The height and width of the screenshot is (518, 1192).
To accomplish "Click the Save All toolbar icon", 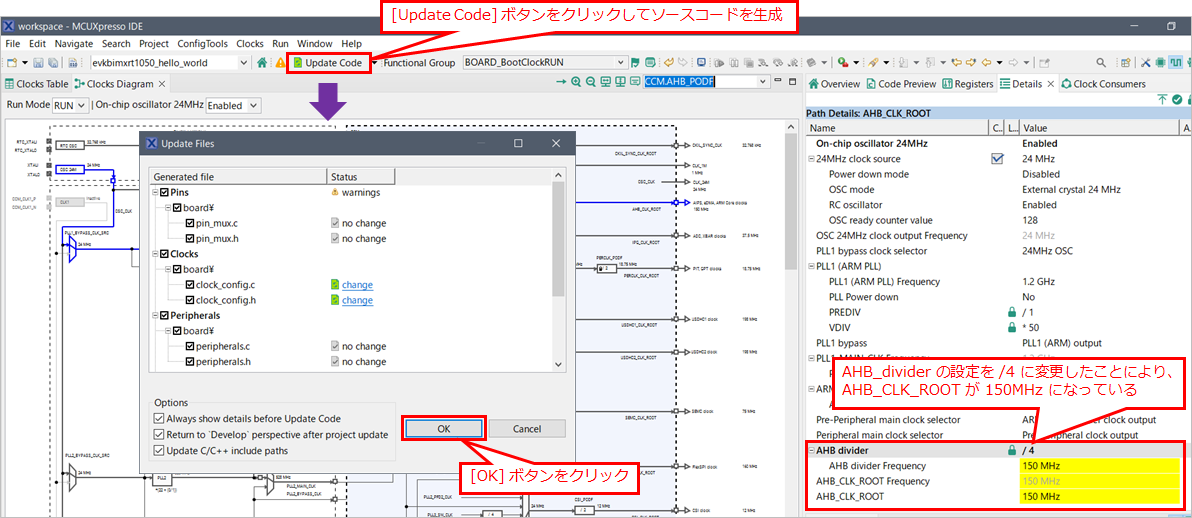I will point(52,62).
